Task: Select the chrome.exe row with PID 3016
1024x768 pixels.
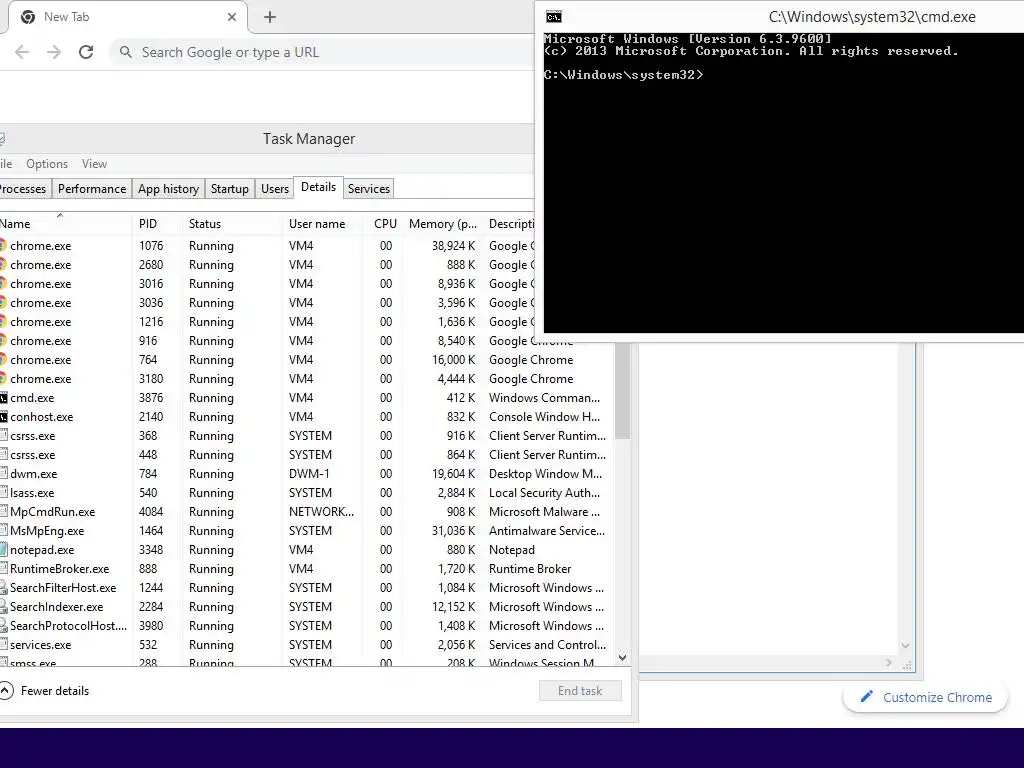Action: [x=267, y=284]
